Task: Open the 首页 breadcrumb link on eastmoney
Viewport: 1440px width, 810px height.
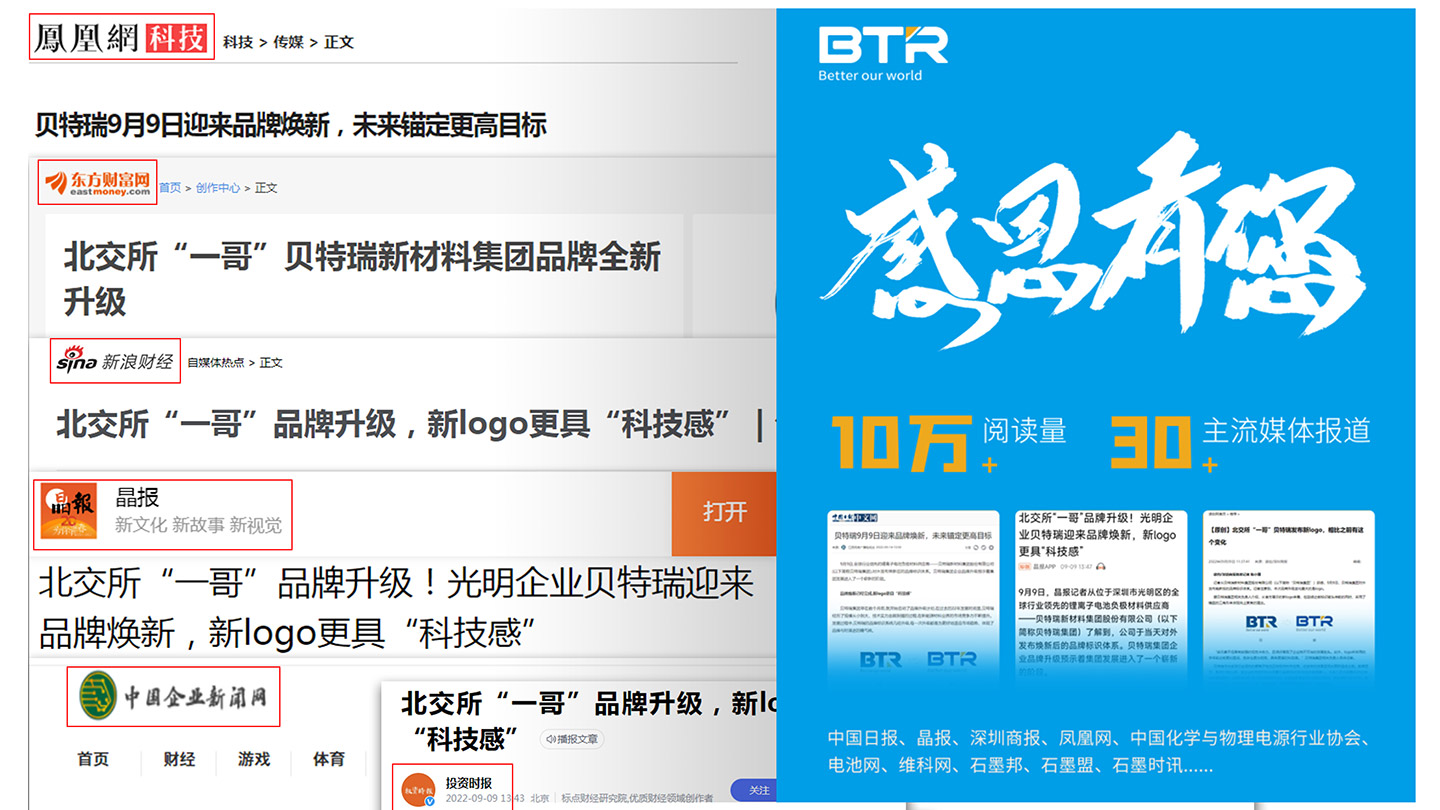Action: 170,188
